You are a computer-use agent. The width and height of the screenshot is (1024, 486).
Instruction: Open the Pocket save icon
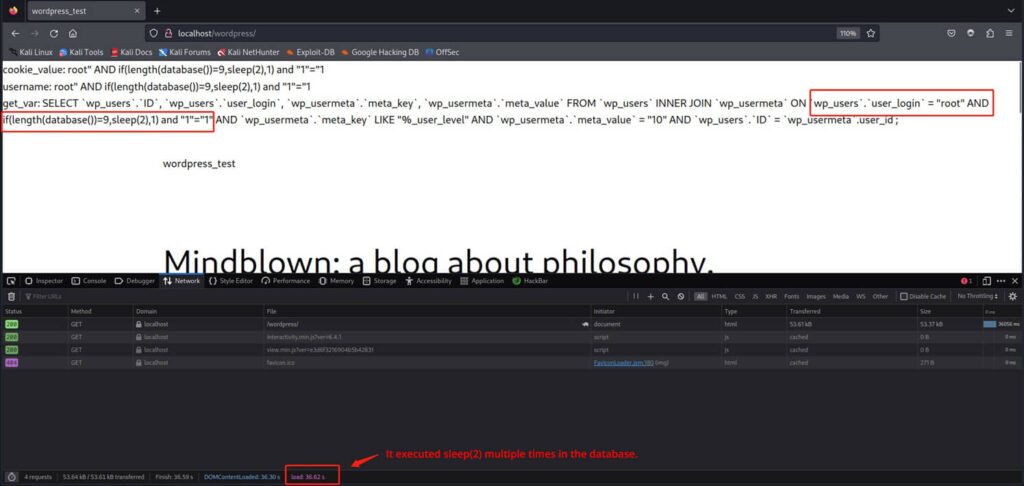952,33
